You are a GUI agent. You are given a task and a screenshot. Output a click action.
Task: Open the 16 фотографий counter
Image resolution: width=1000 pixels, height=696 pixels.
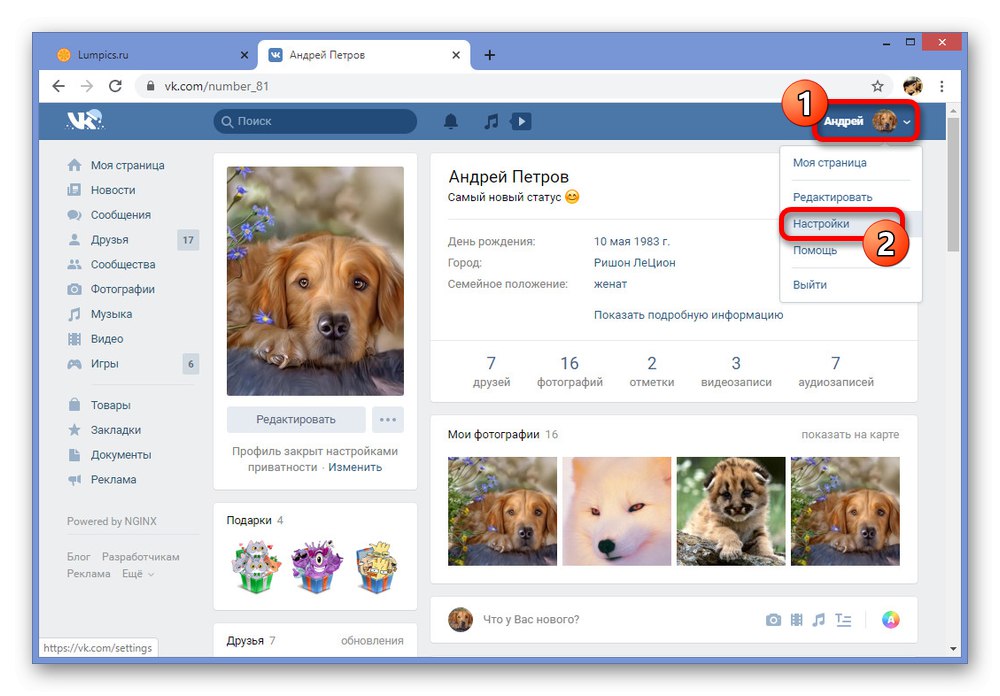point(570,371)
